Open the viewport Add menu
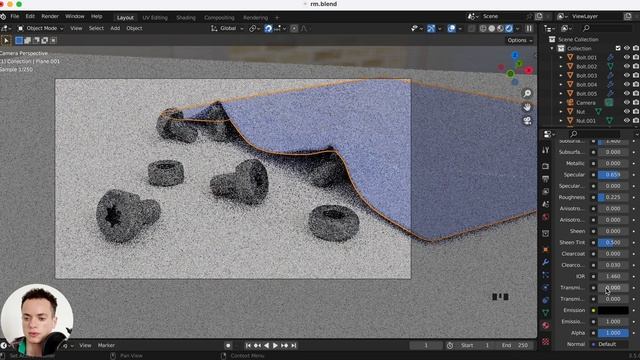This screenshot has height=360, width=640. 115,28
